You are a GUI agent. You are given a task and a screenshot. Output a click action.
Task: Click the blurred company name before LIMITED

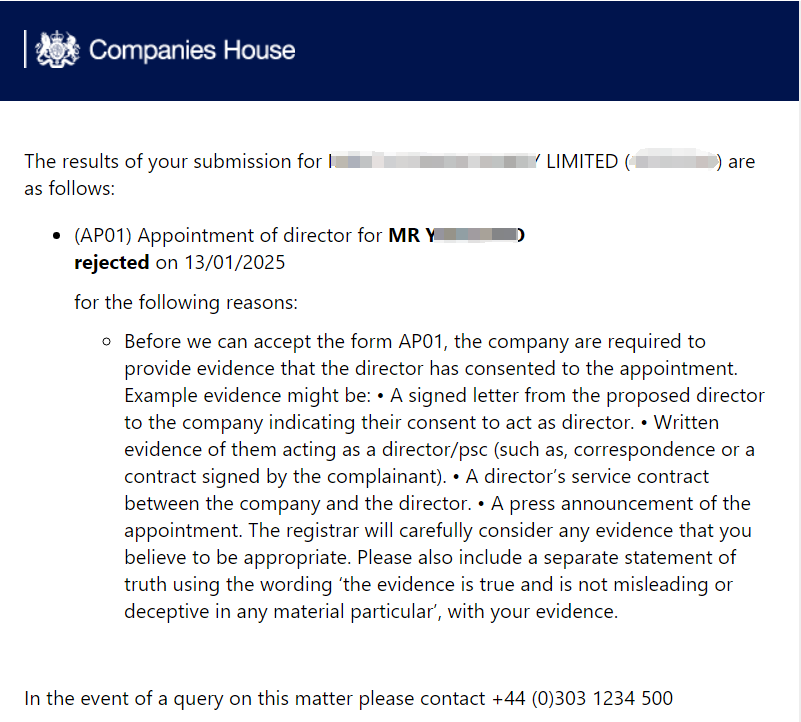click(432, 161)
